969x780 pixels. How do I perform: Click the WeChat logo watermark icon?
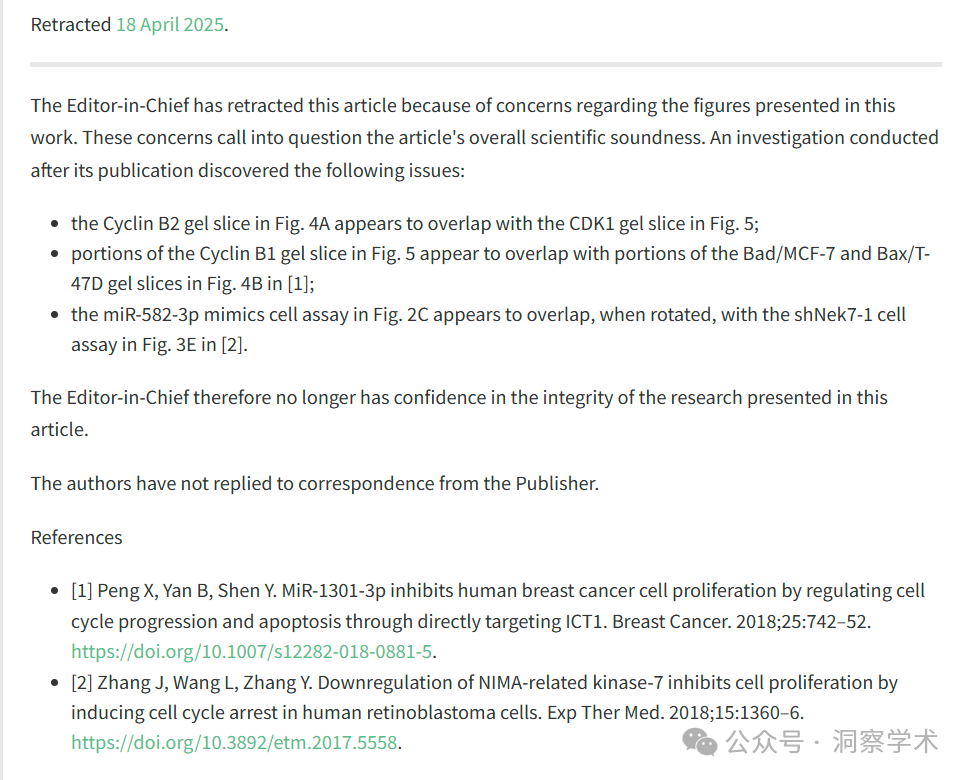point(700,741)
